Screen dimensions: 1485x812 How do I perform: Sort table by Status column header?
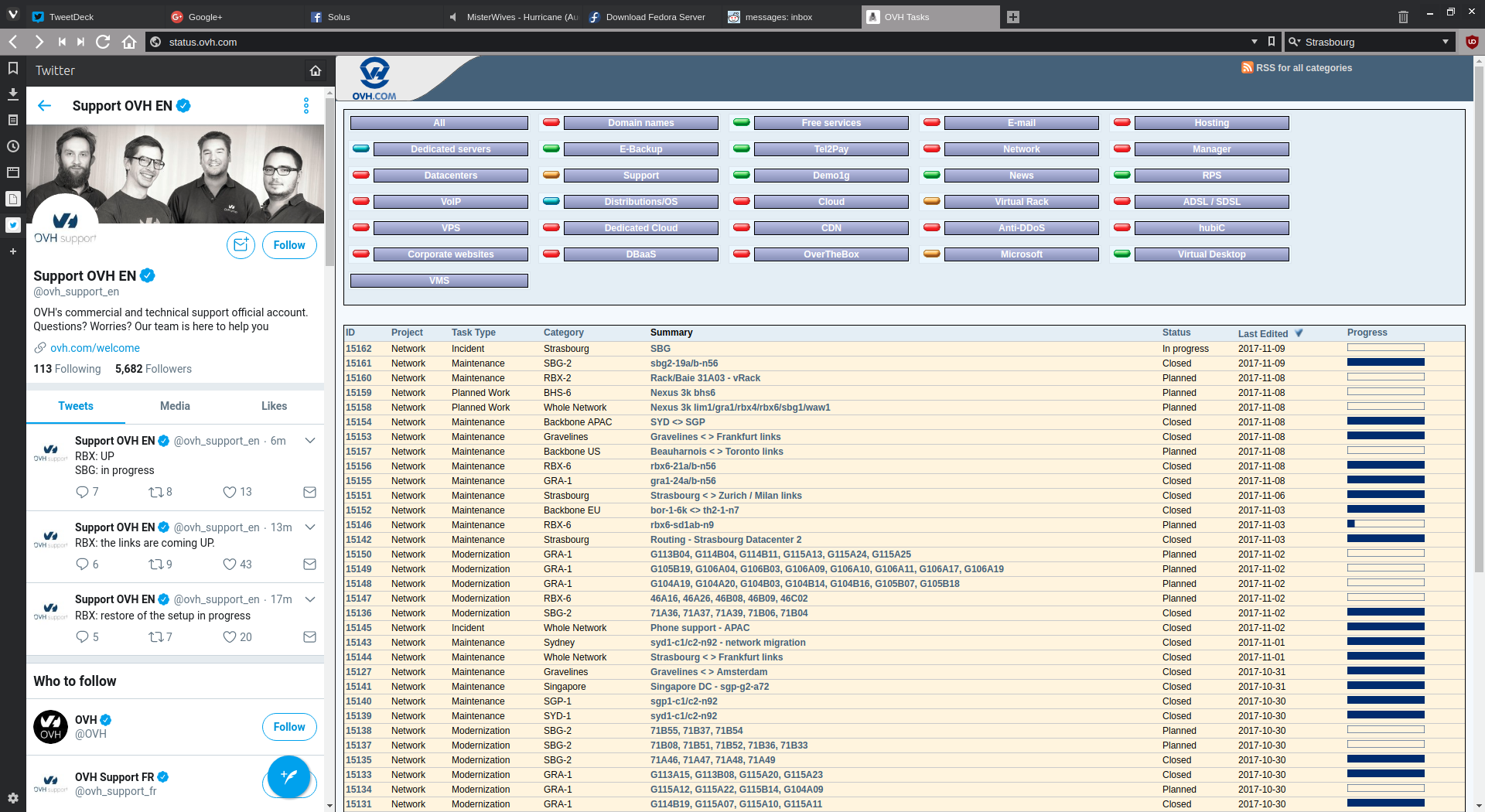(x=1176, y=333)
